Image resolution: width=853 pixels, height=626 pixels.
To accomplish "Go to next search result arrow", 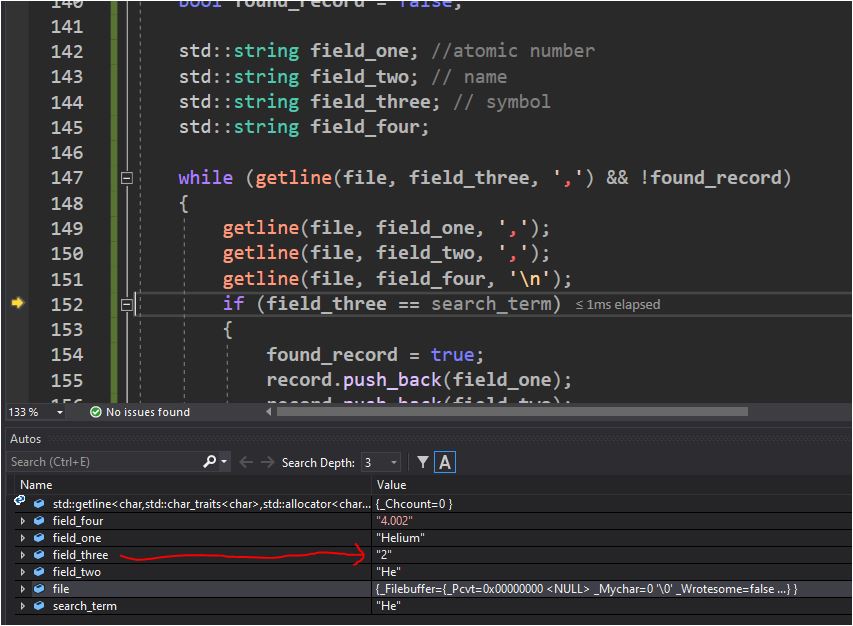I will 267,462.
